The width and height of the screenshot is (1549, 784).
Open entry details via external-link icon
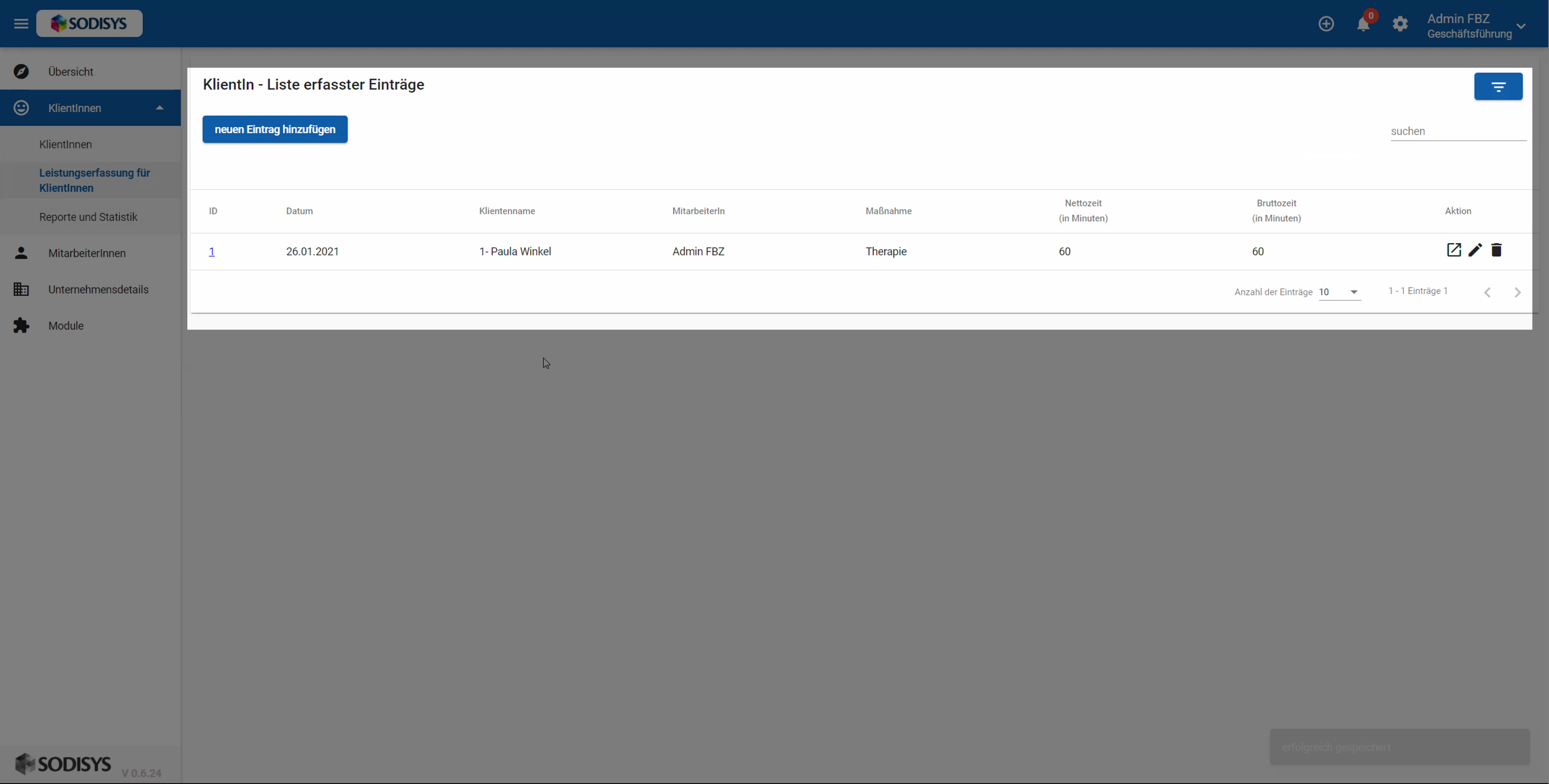pos(1453,250)
